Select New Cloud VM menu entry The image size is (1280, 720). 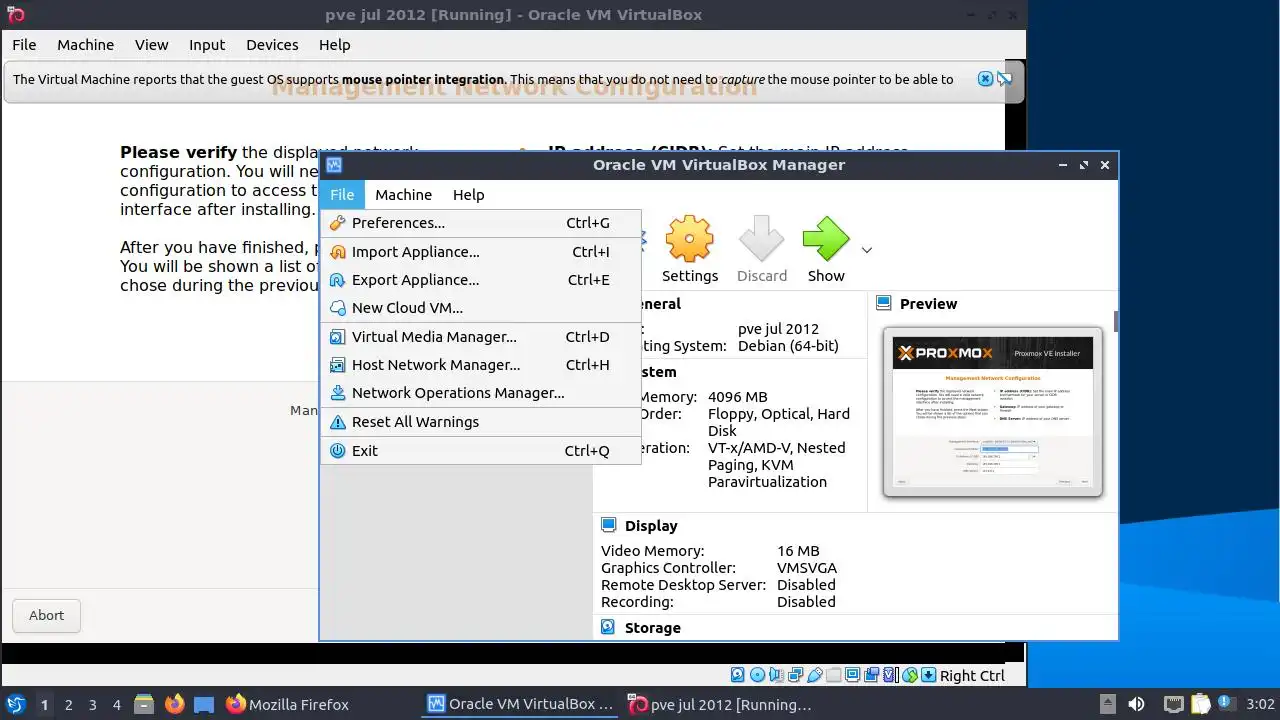tap(480, 308)
